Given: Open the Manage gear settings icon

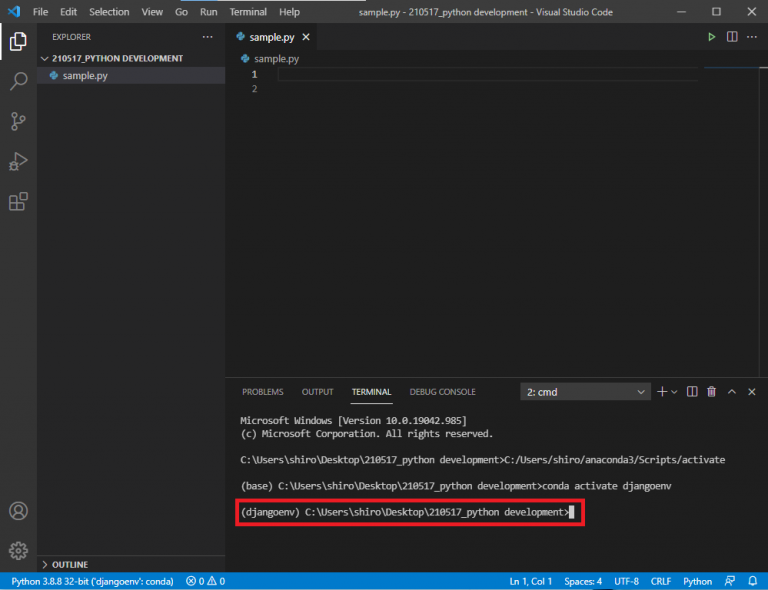Looking at the screenshot, I should (x=18, y=550).
